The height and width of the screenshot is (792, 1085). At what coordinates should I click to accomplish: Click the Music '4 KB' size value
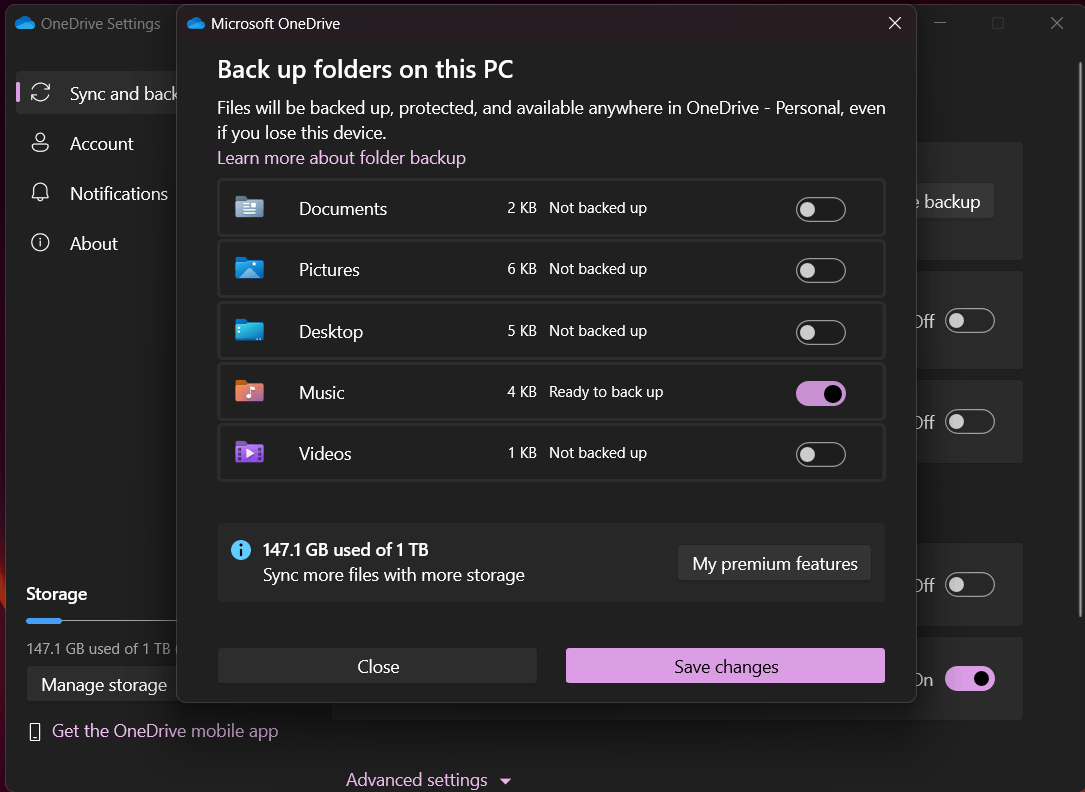[522, 392]
